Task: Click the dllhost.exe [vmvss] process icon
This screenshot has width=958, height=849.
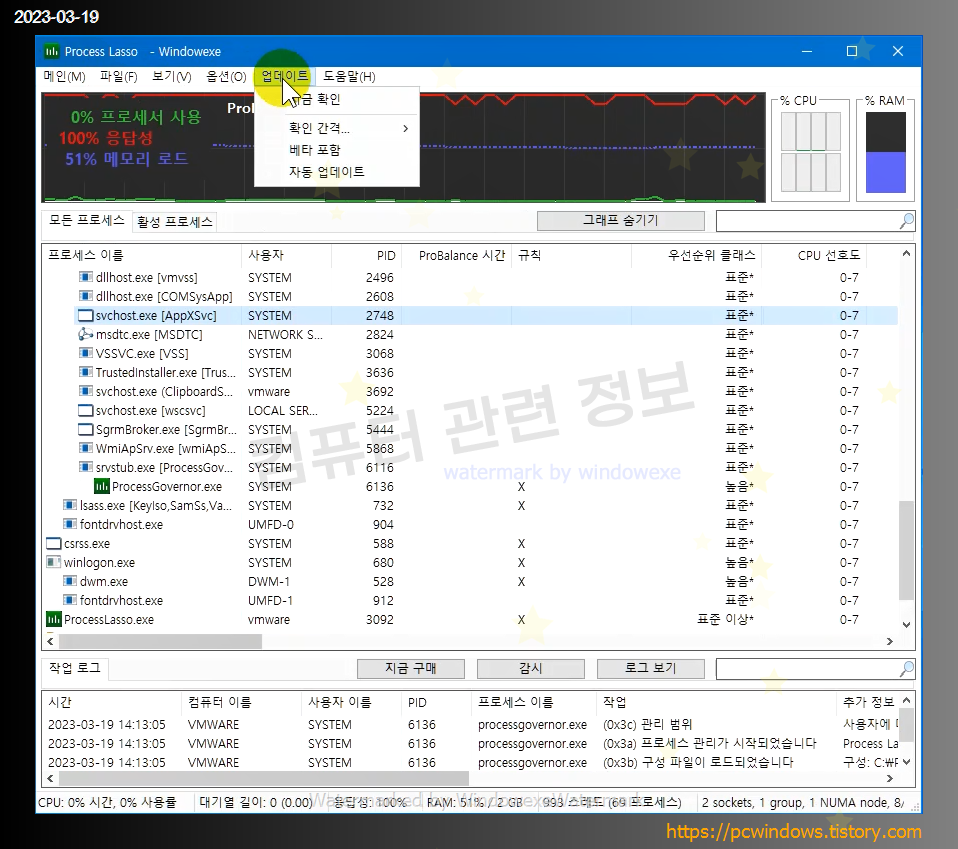Action: (86, 277)
